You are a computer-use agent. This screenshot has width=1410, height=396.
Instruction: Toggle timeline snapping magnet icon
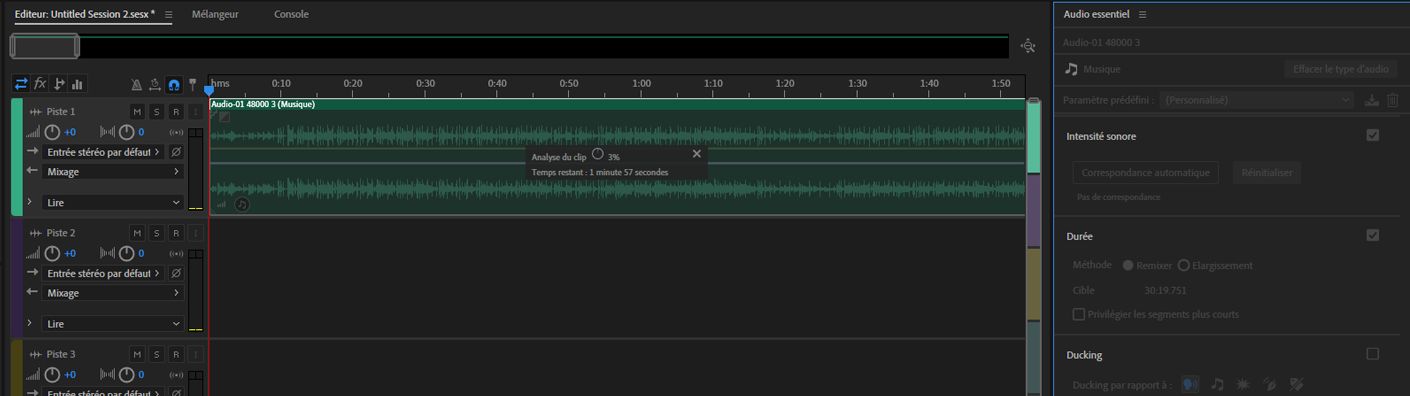(174, 85)
